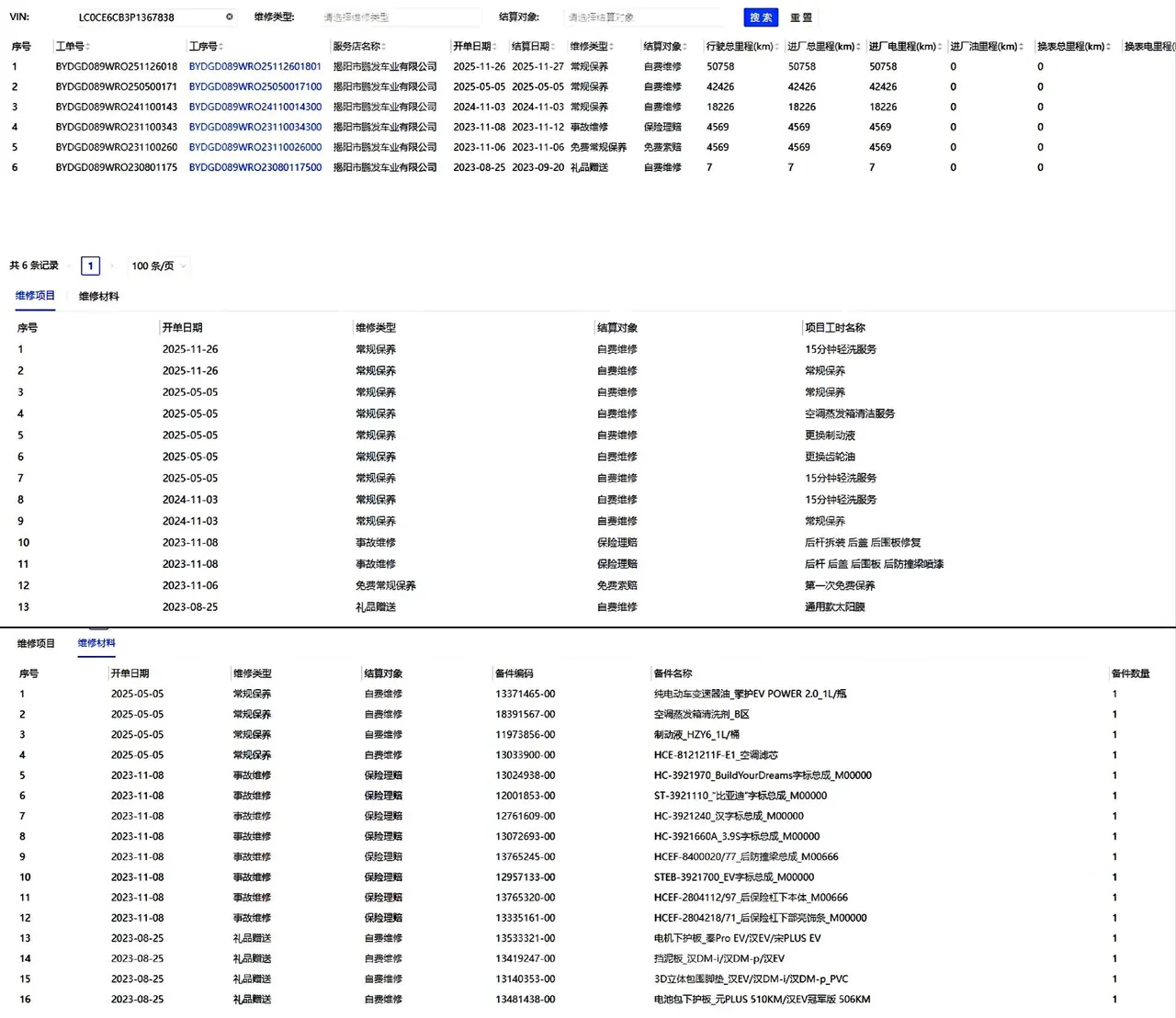1176x1018 pixels.
Task: Select order number BYDGD089WRO230801175
Action: (x=117, y=168)
